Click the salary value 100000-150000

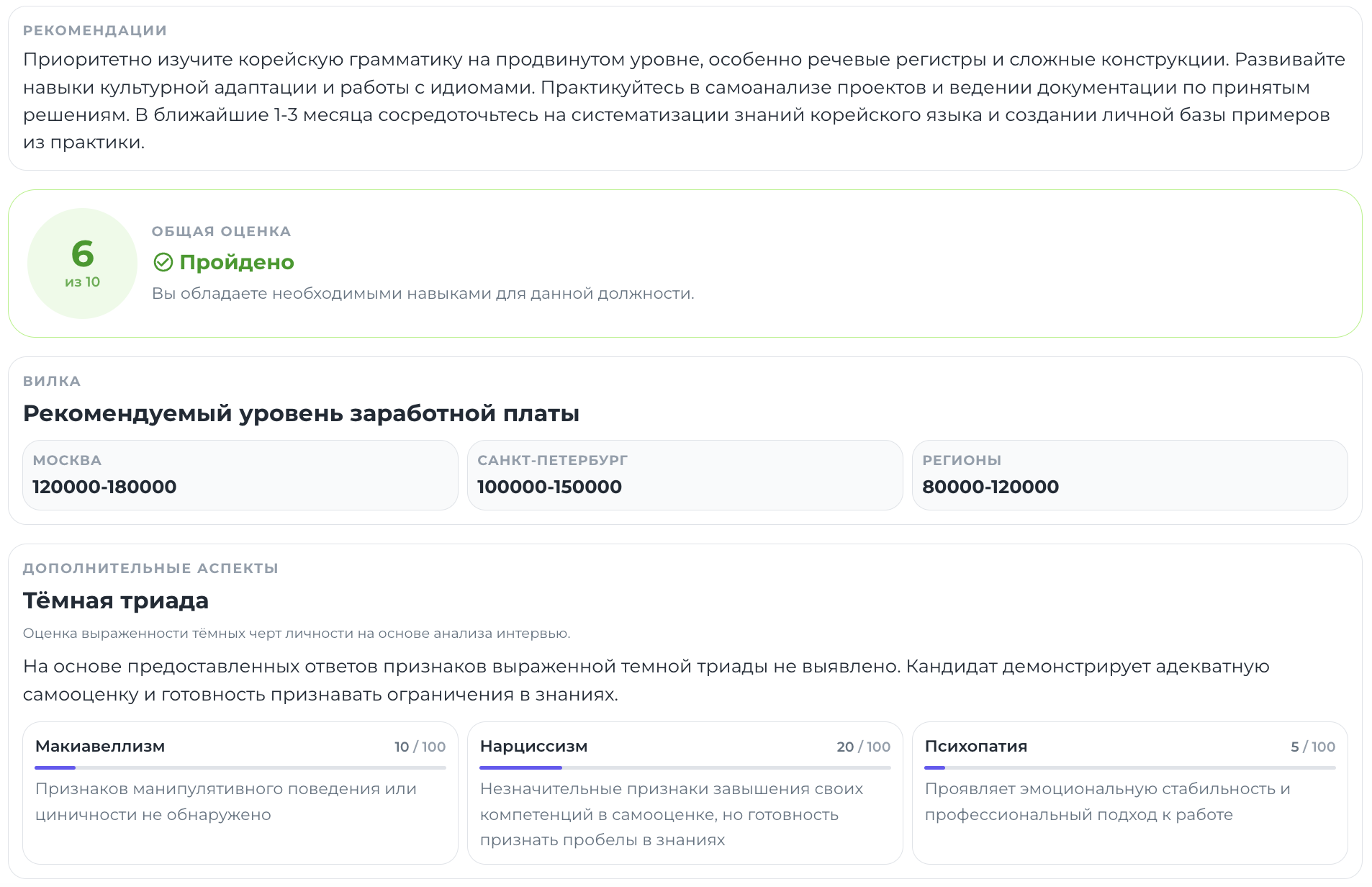point(549,487)
